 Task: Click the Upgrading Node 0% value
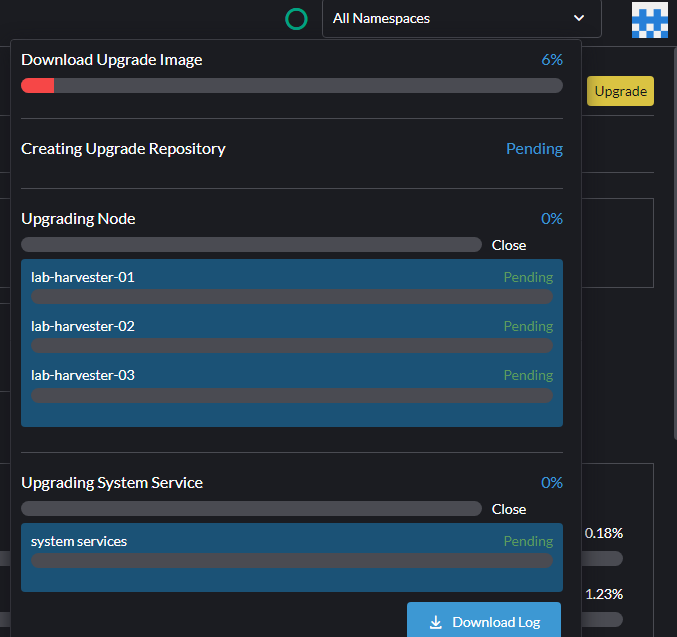point(552,219)
